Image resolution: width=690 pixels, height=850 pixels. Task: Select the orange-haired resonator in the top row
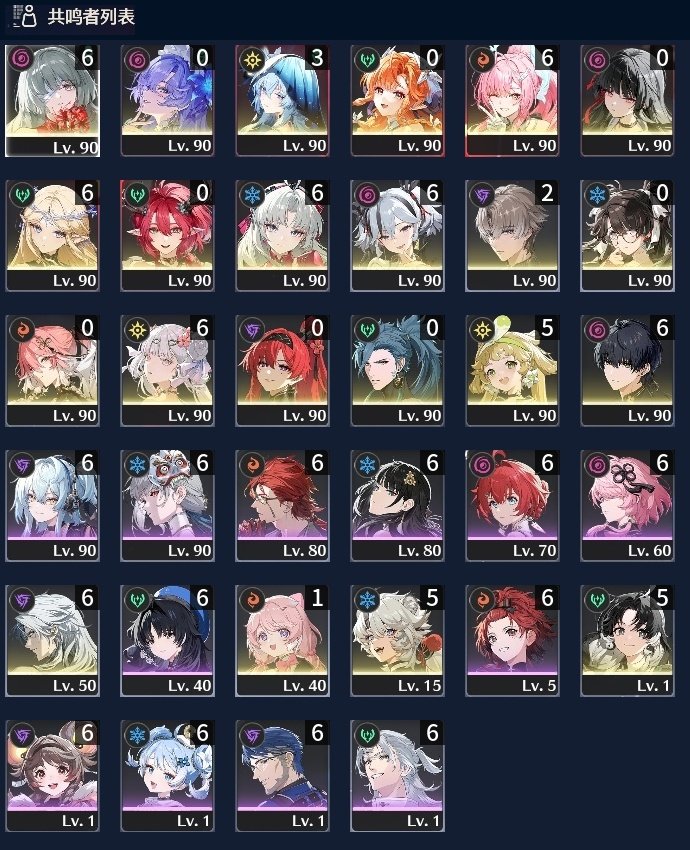(397, 101)
